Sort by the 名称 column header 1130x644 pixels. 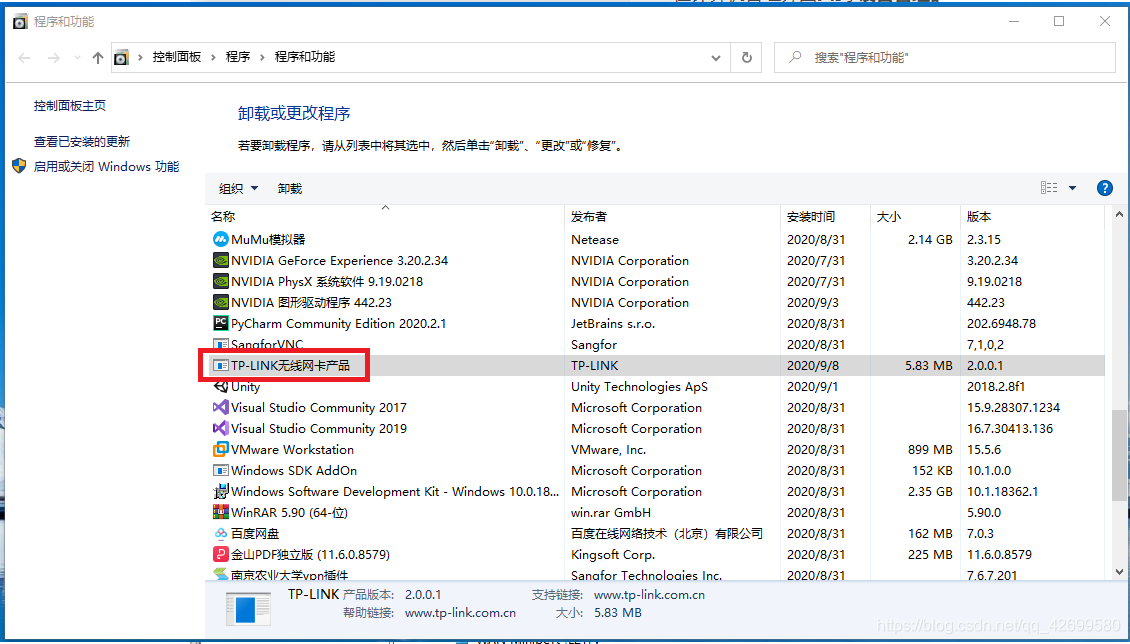click(385, 216)
